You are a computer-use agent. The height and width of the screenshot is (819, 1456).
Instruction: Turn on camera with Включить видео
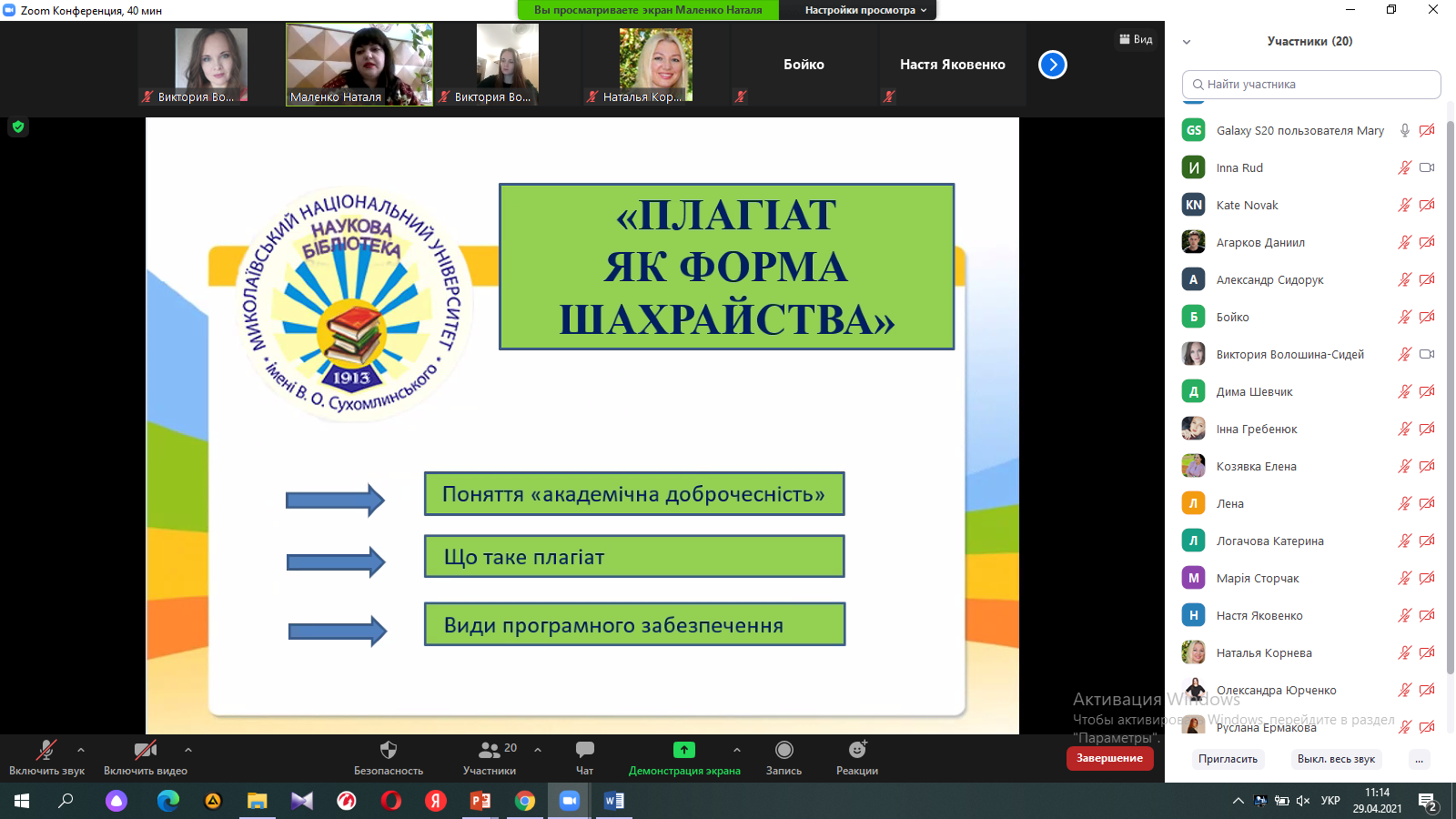point(145,751)
